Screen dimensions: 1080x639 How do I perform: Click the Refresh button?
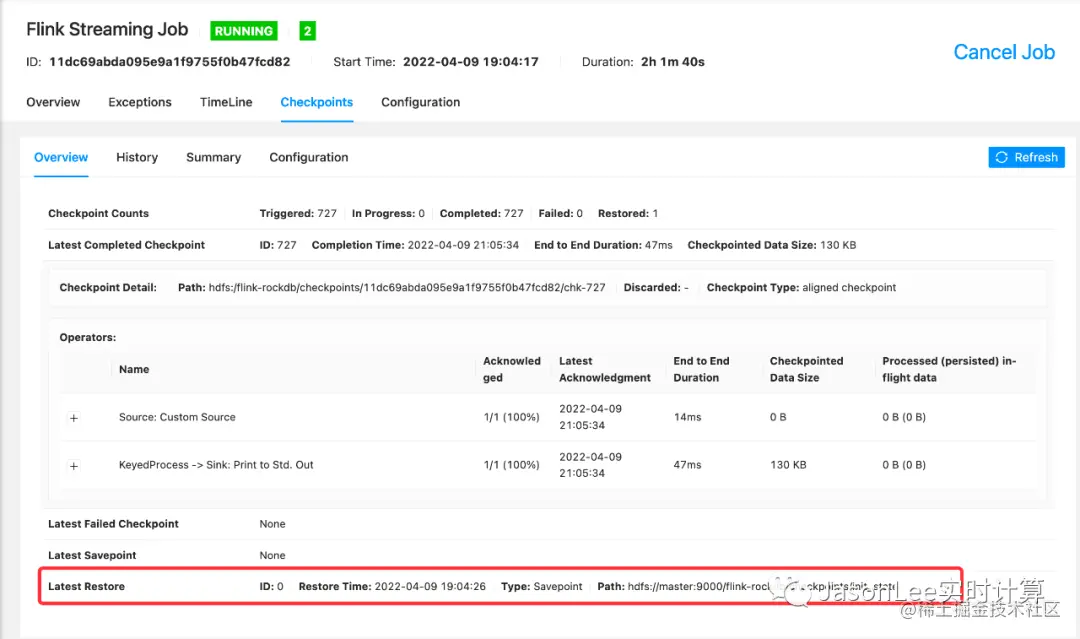click(1026, 157)
